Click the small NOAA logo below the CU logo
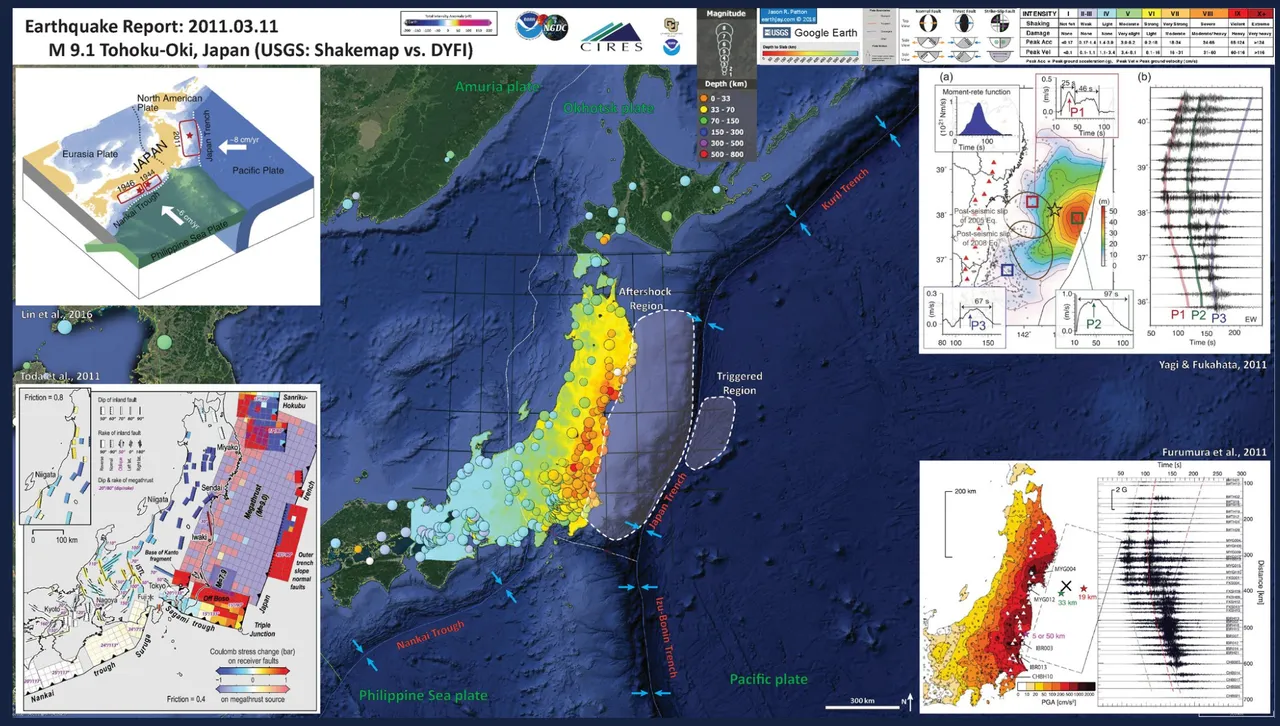 coord(671,47)
